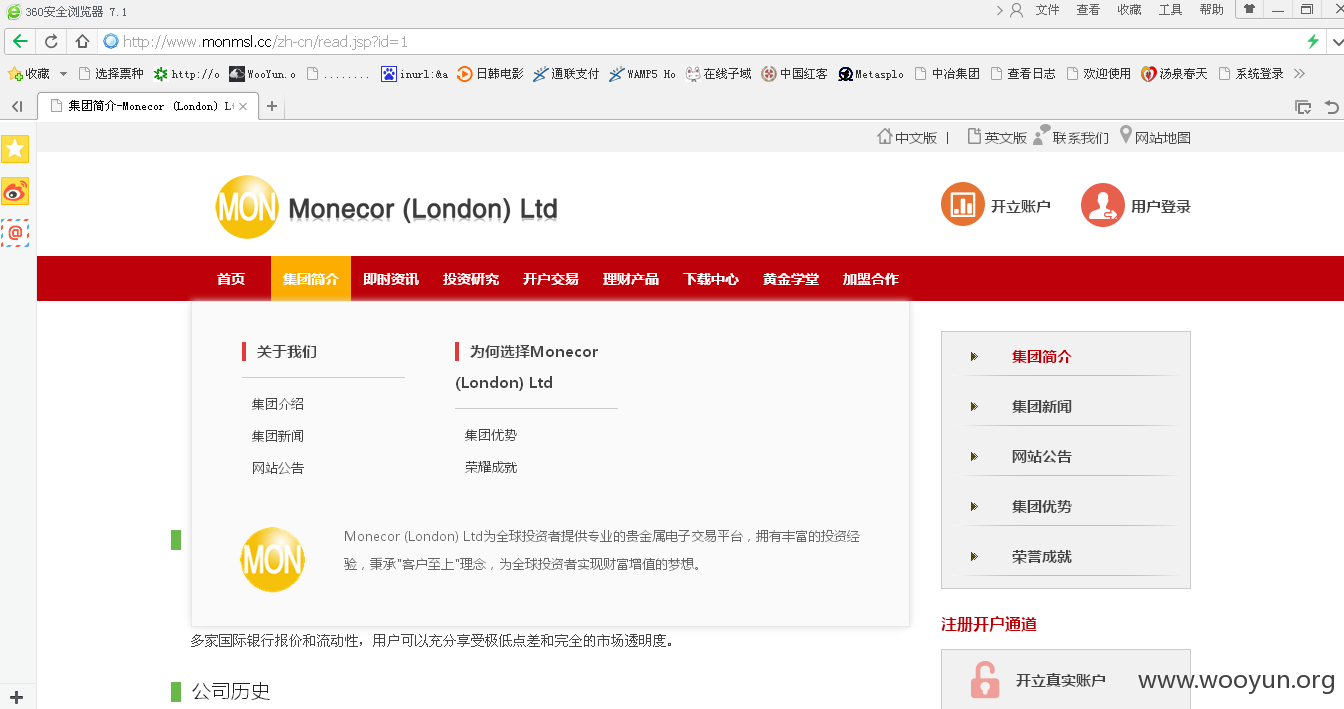Click the browser back arrow button
1344x709 pixels.
click(x=20, y=42)
